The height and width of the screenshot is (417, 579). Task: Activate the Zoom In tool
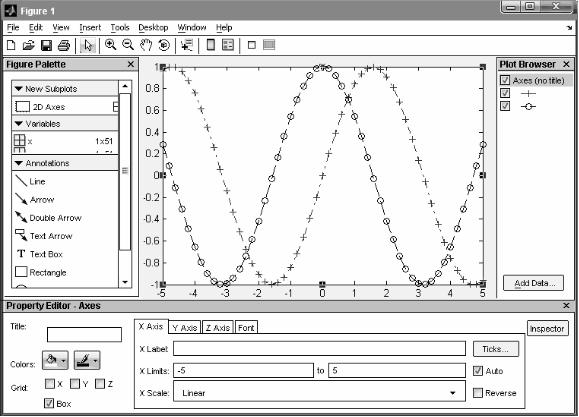coord(110,45)
